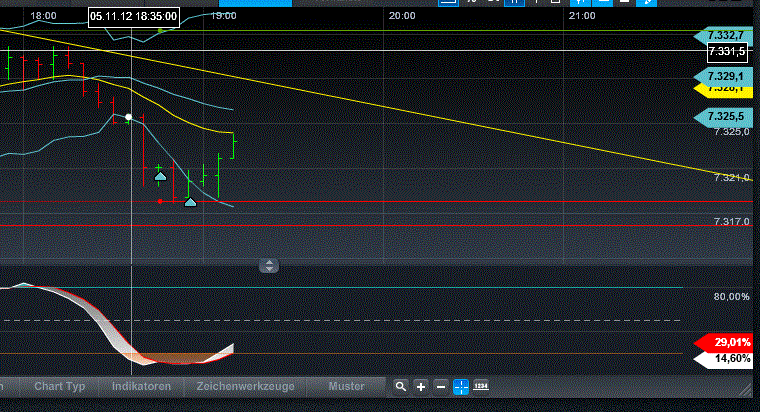Select the upper blue arrow marker on the chart
Image resolution: width=760 pixels, height=412 pixels.
coord(160,176)
